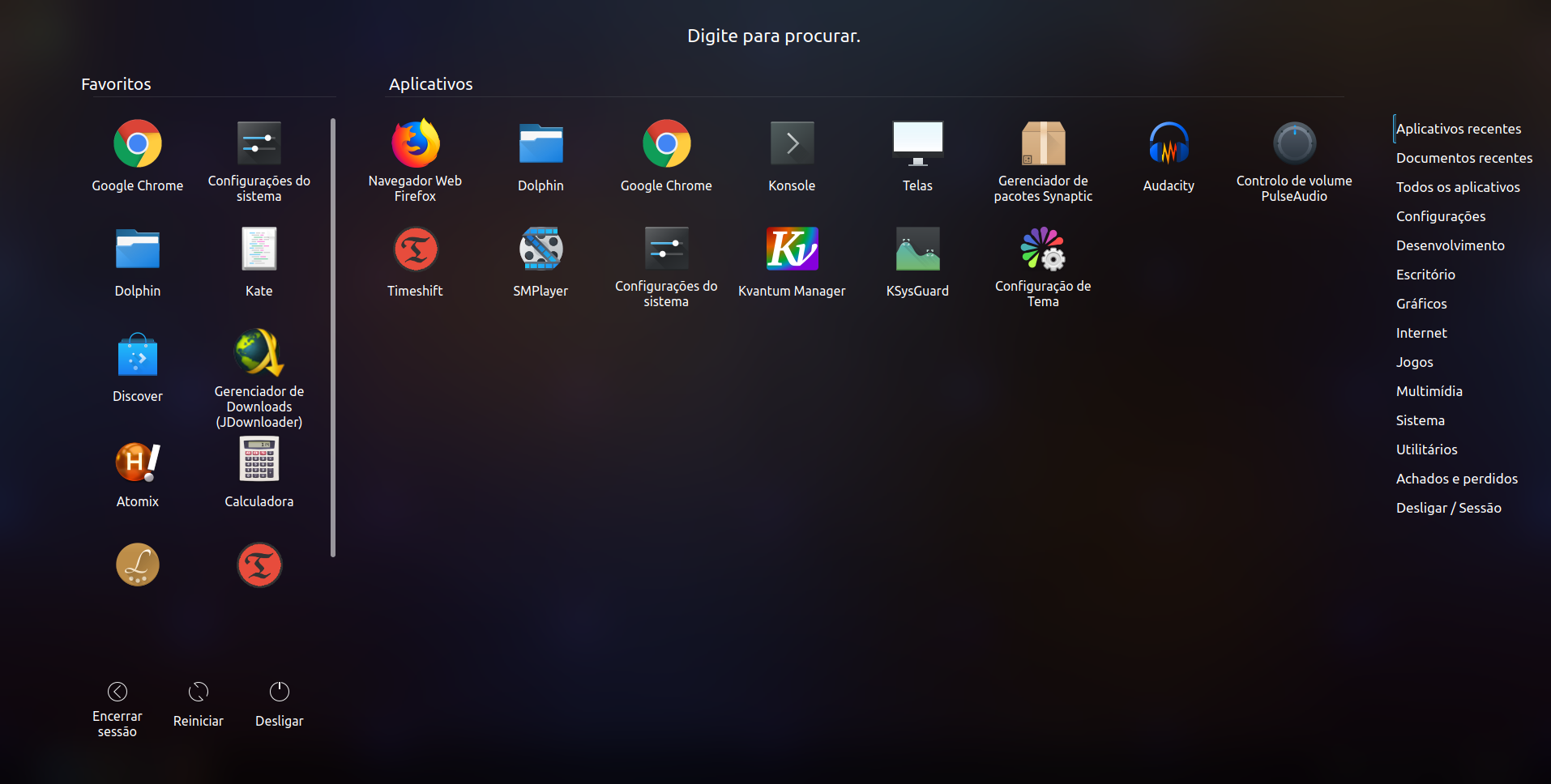Image resolution: width=1551 pixels, height=784 pixels.
Task: Launch Kate text editor
Action: [x=259, y=262]
